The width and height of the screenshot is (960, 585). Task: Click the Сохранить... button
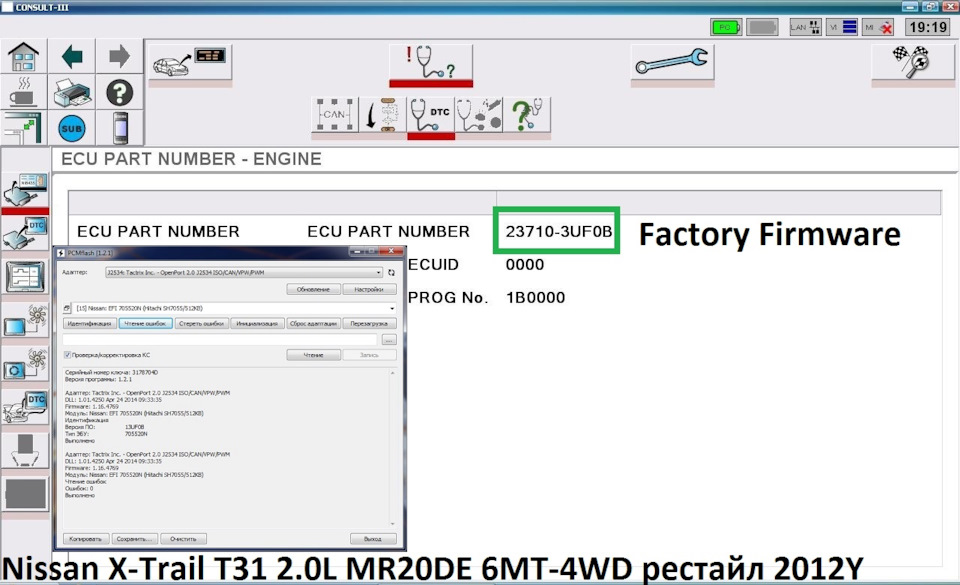click(x=134, y=538)
